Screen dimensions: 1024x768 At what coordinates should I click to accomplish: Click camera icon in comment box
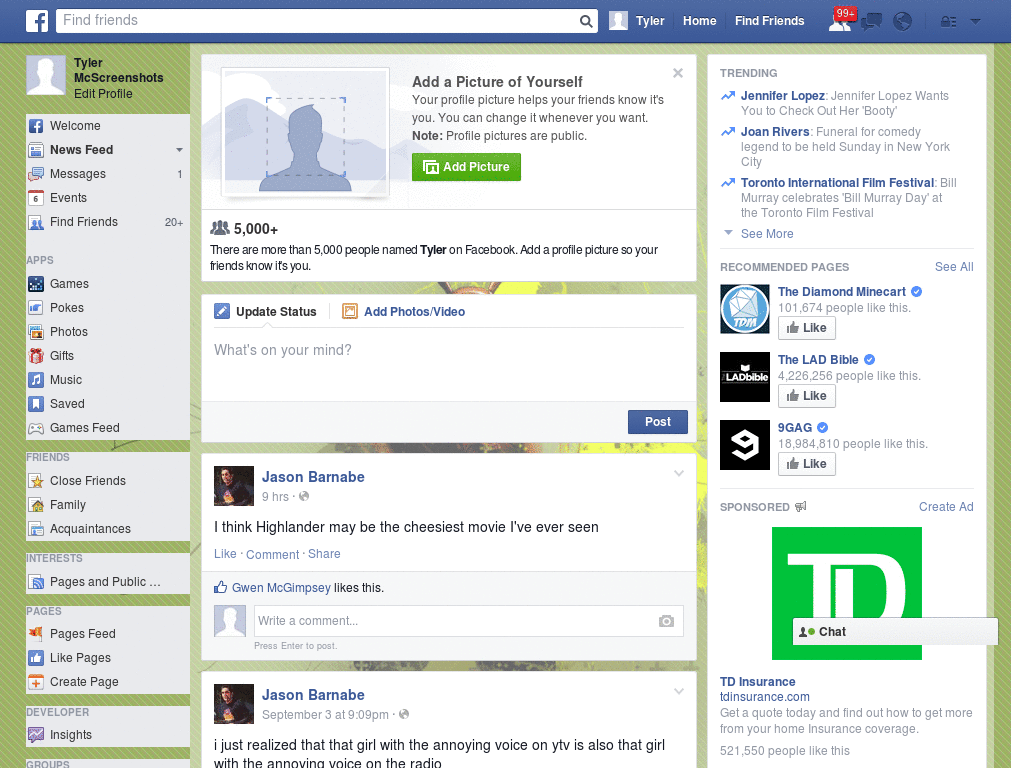(666, 621)
